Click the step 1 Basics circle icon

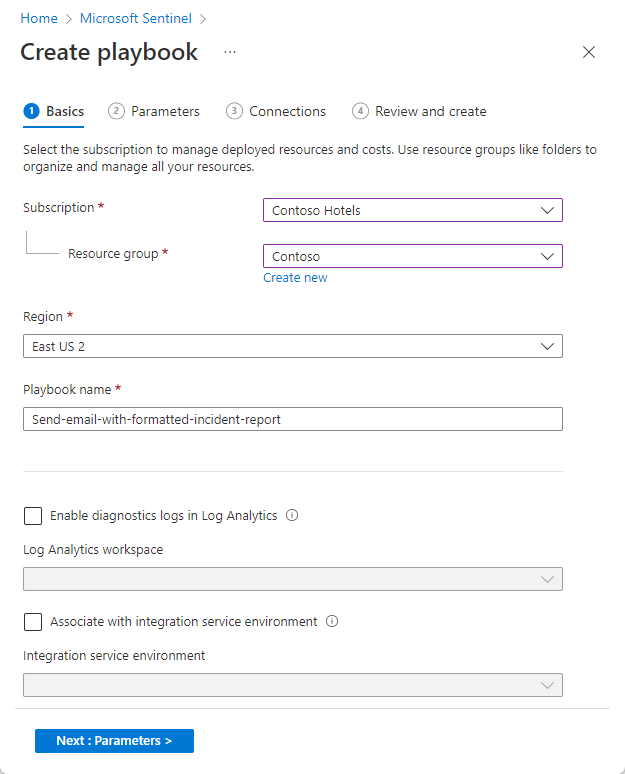(31, 111)
